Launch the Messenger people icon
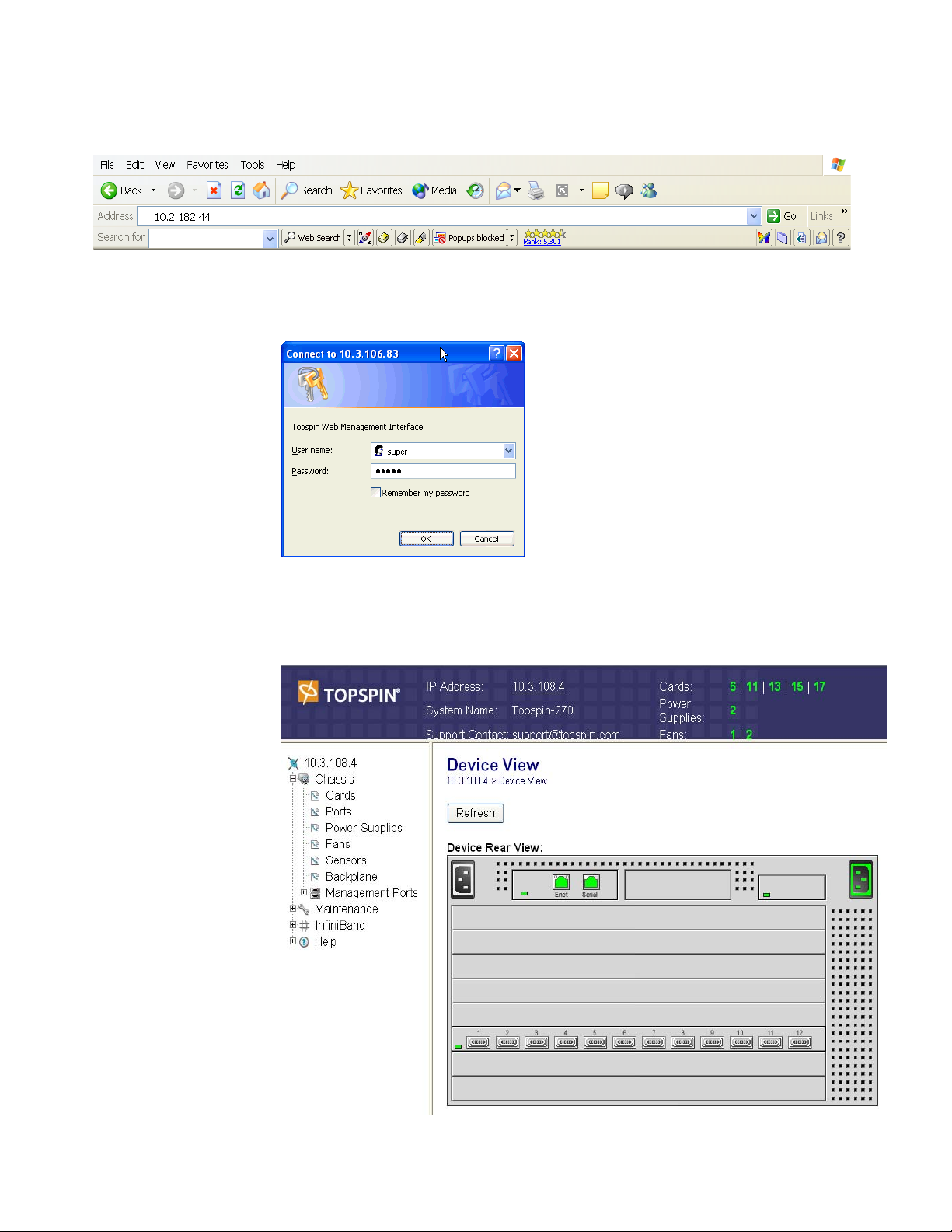This screenshot has height=1232, width=952. 649,190
